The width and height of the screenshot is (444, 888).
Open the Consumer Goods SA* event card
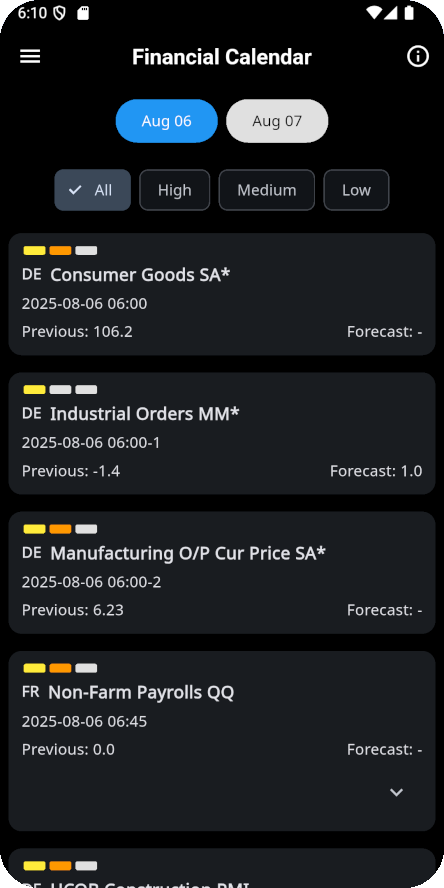[x=222, y=294]
